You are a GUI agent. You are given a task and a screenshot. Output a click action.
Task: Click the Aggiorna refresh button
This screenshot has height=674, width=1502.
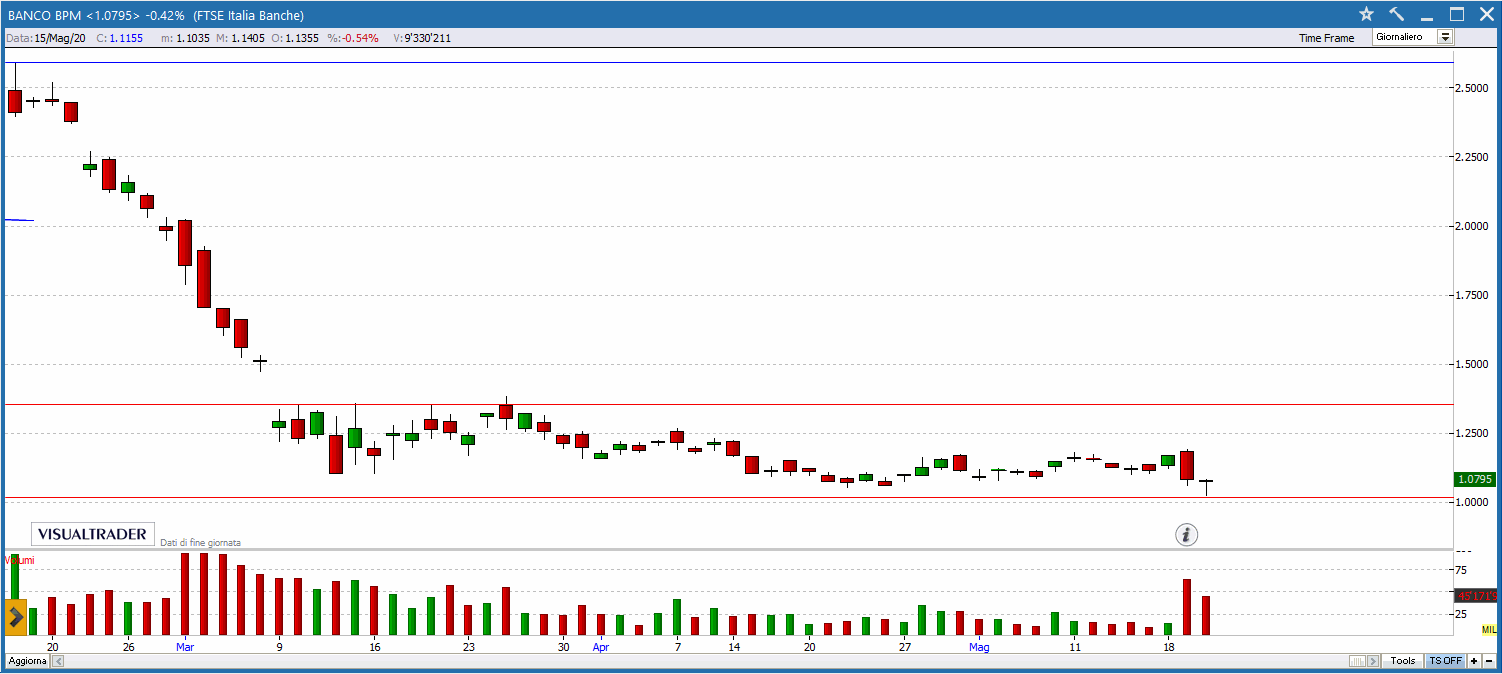coord(27,661)
